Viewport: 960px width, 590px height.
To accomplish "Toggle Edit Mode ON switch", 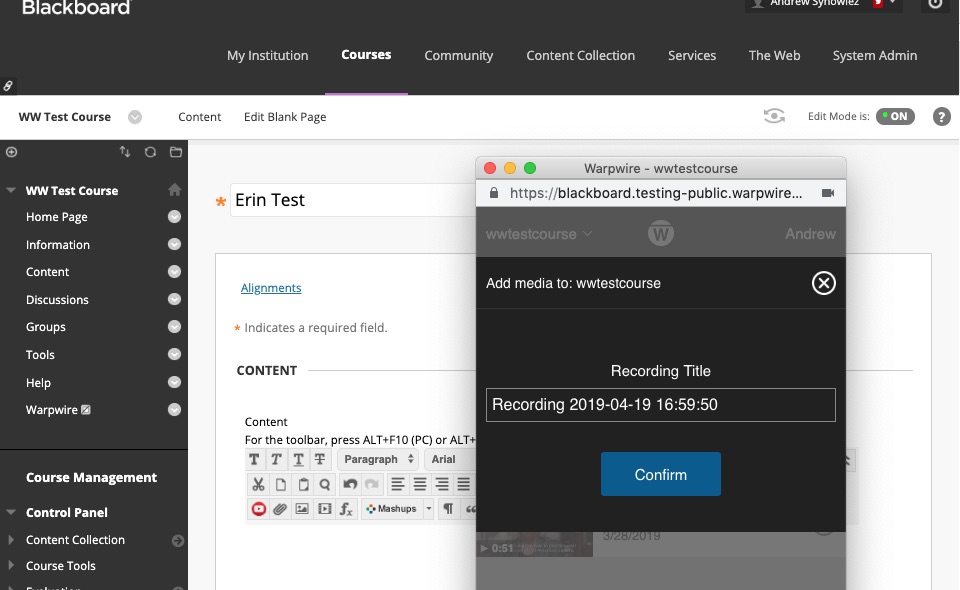I will pyautogui.click(x=895, y=116).
